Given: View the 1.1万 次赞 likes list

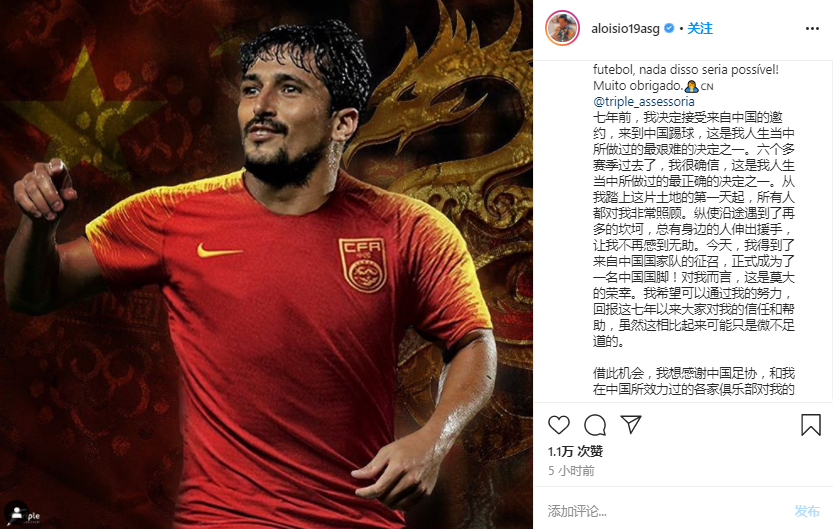Looking at the screenshot, I should [575, 451].
